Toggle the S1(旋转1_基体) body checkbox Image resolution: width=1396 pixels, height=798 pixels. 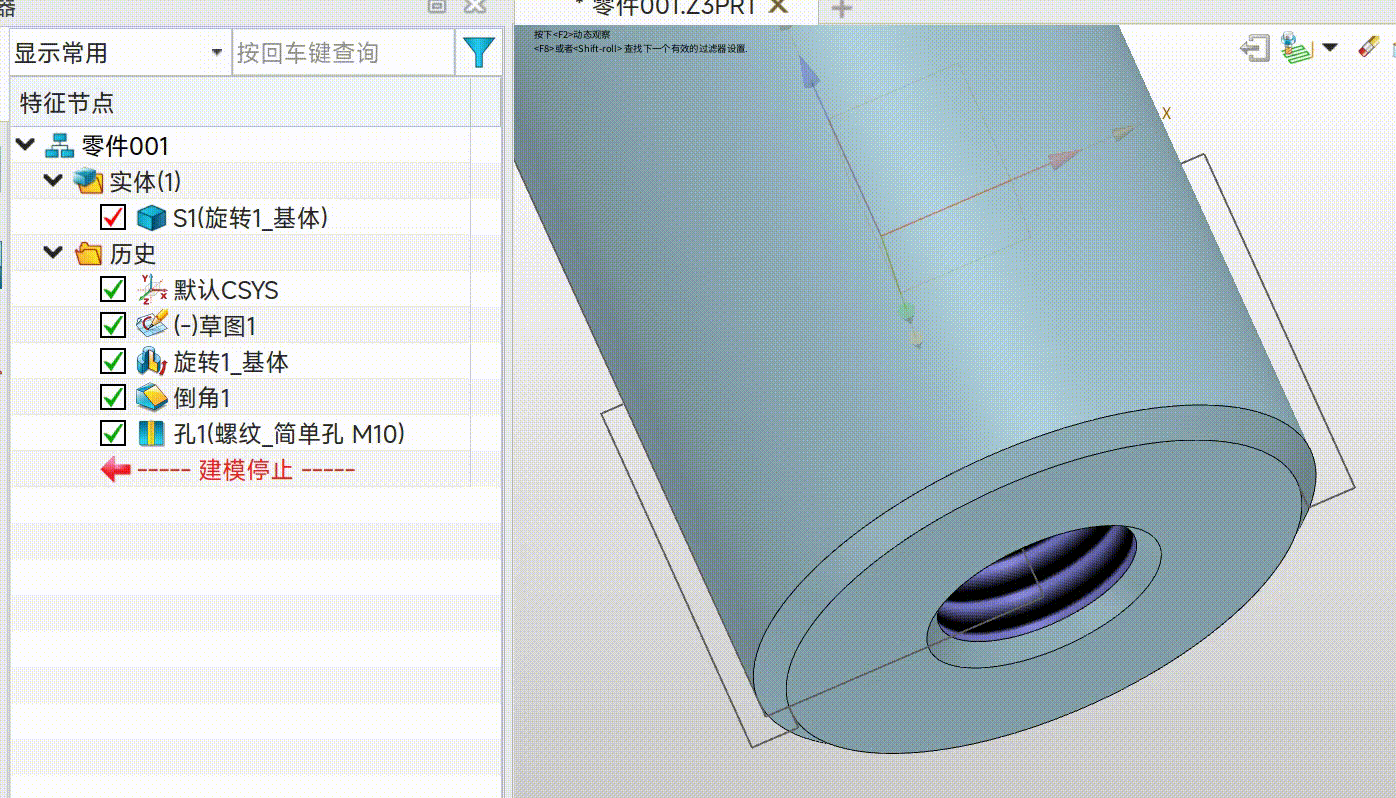[x=113, y=218]
